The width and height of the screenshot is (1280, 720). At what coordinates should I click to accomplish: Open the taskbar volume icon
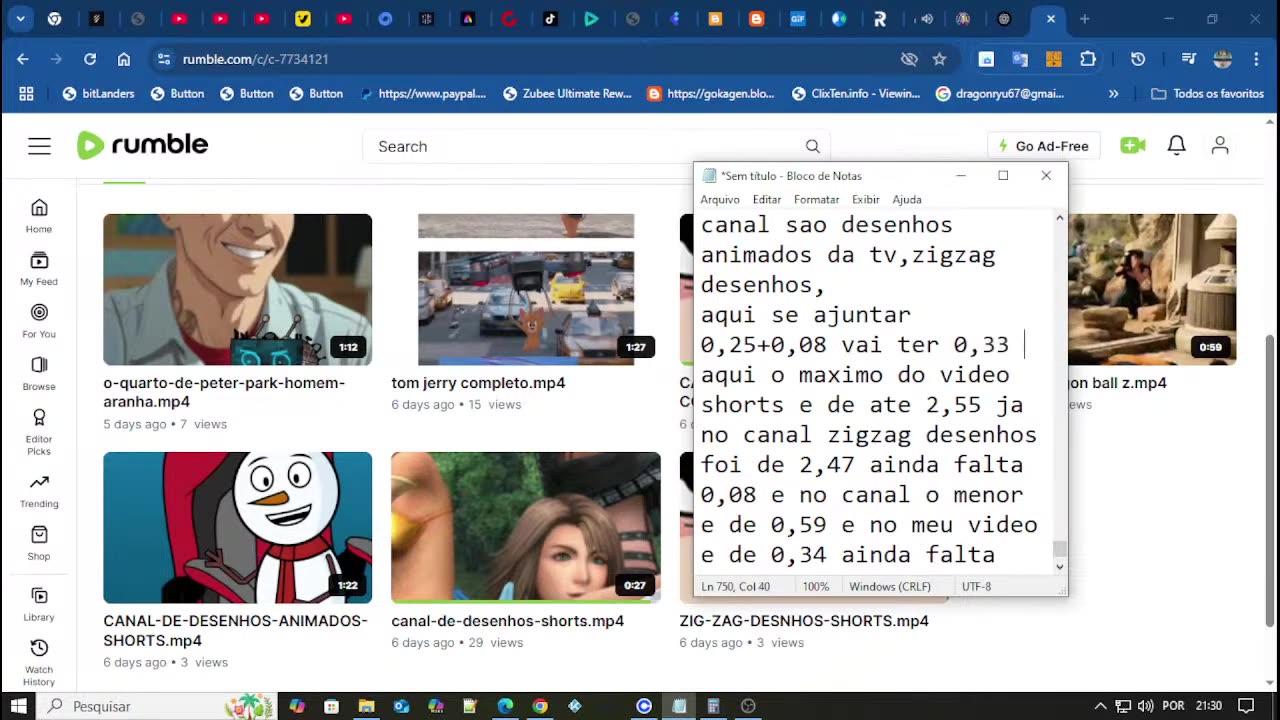[x=1146, y=706]
